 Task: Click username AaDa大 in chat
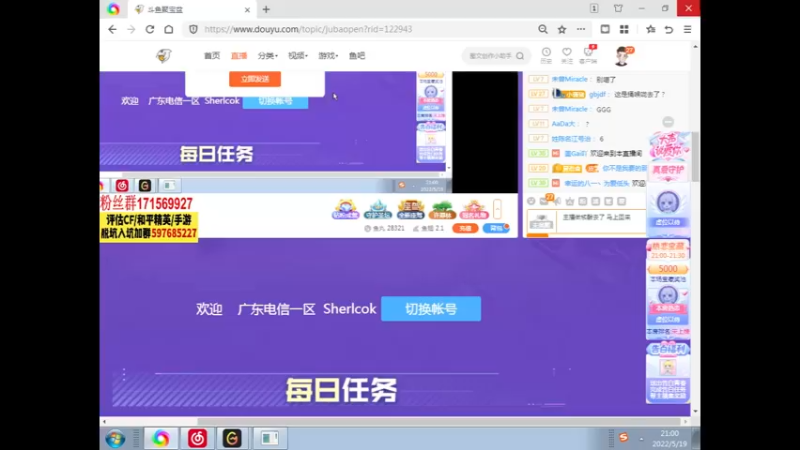click(564, 124)
